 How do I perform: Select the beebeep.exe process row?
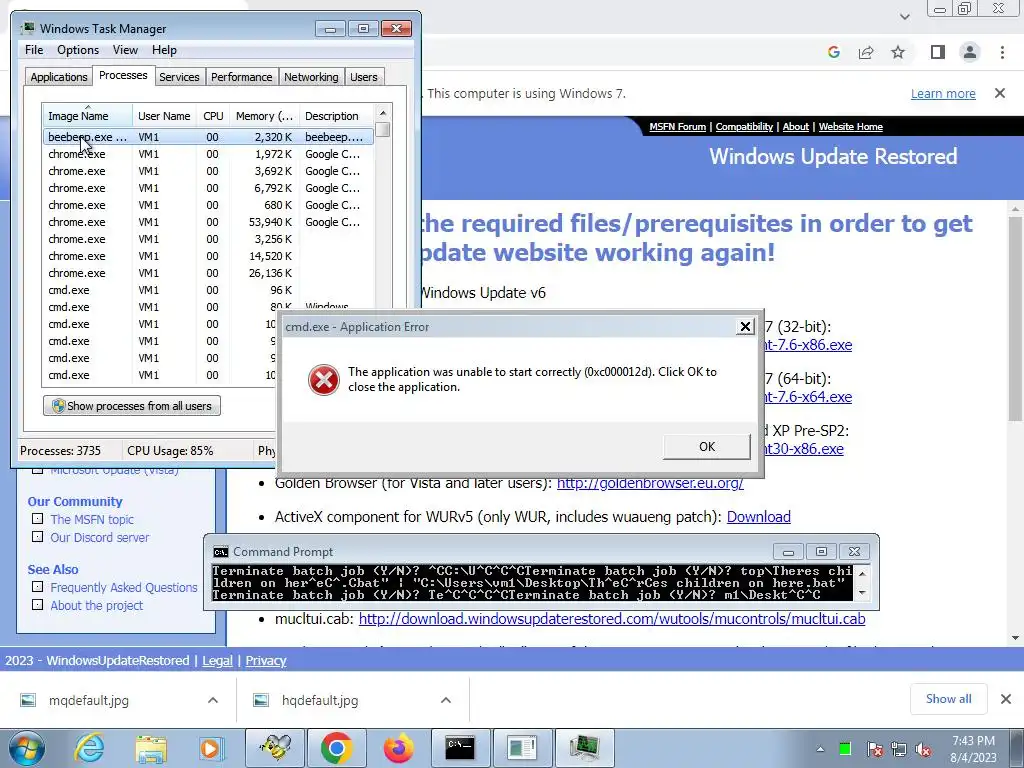[208, 137]
